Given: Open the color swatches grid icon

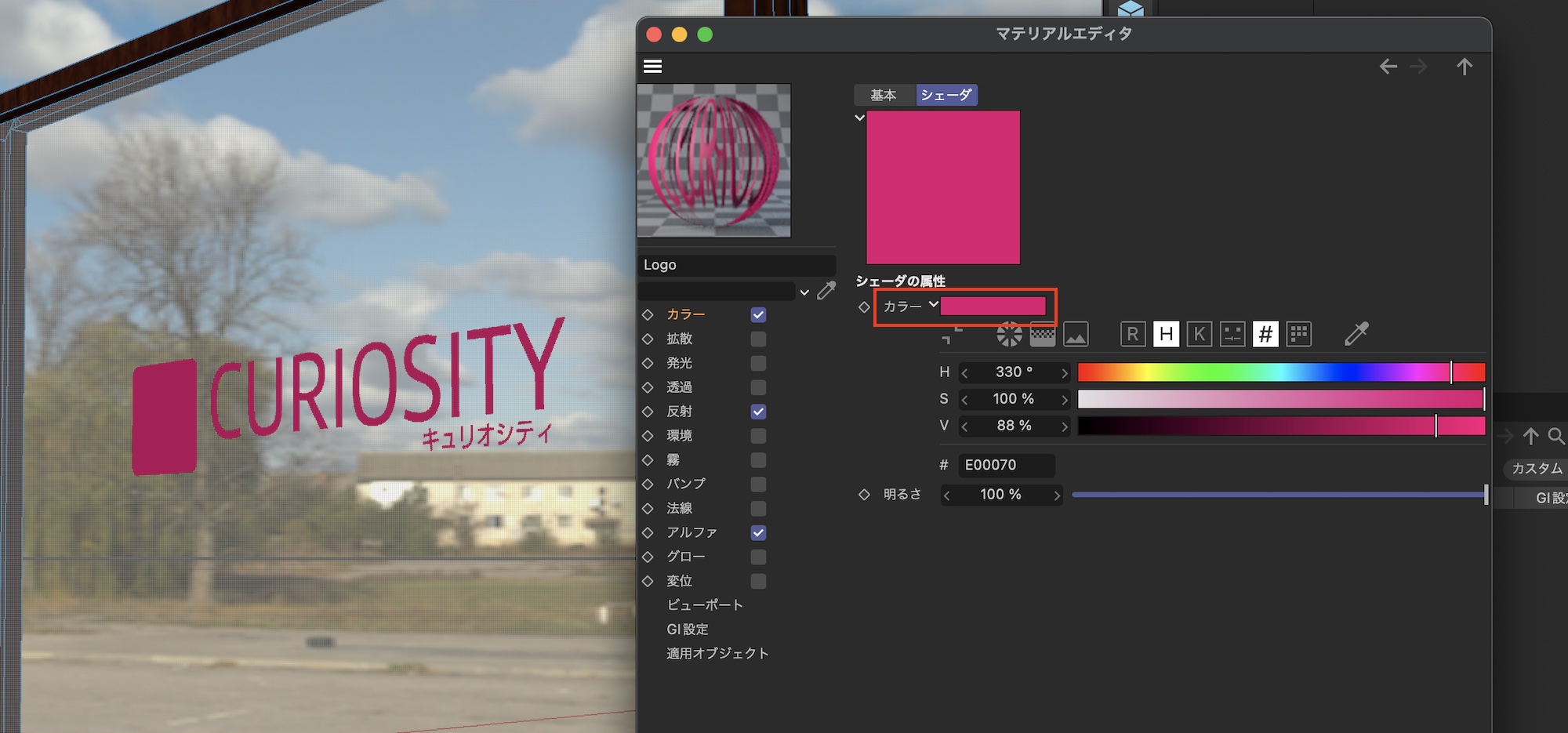Looking at the screenshot, I should [x=1299, y=335].
